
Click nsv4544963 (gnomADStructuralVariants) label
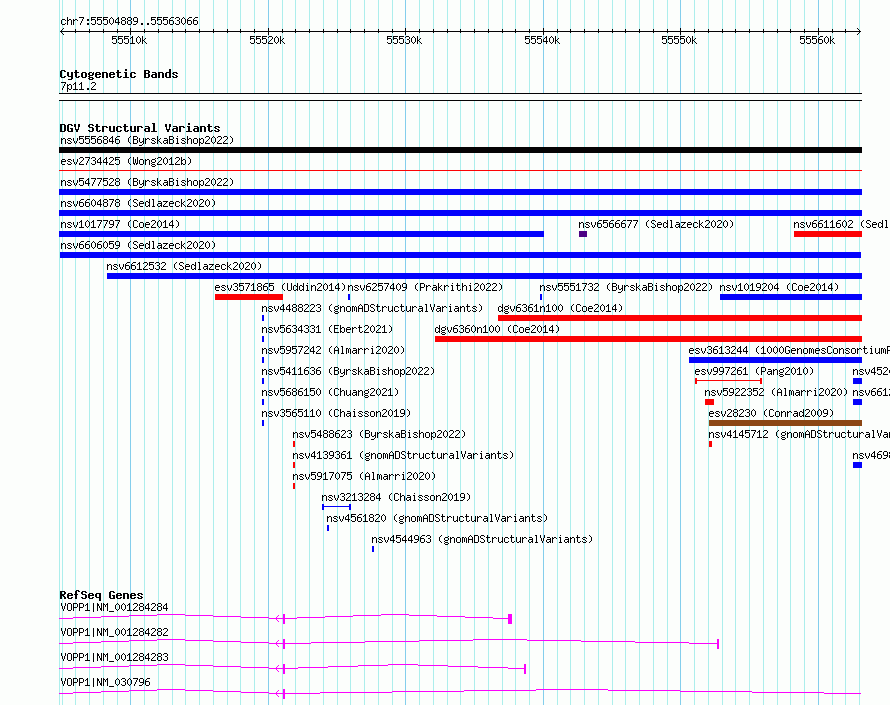tap(482, 539)
